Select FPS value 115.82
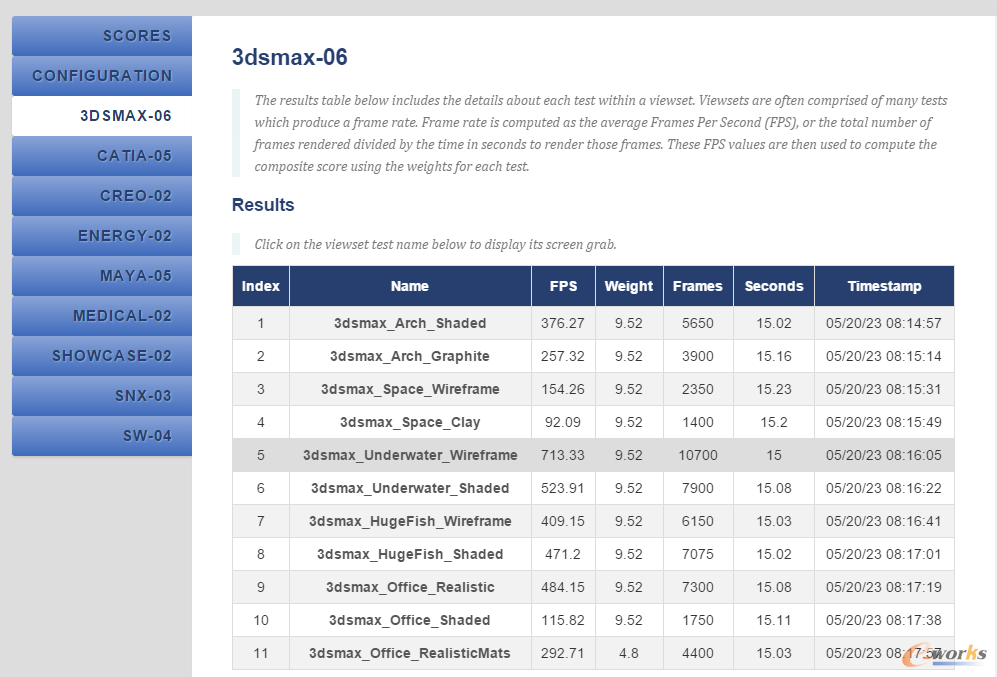The width and height of the screenshot is (997, 677). [x=563, y=620]
